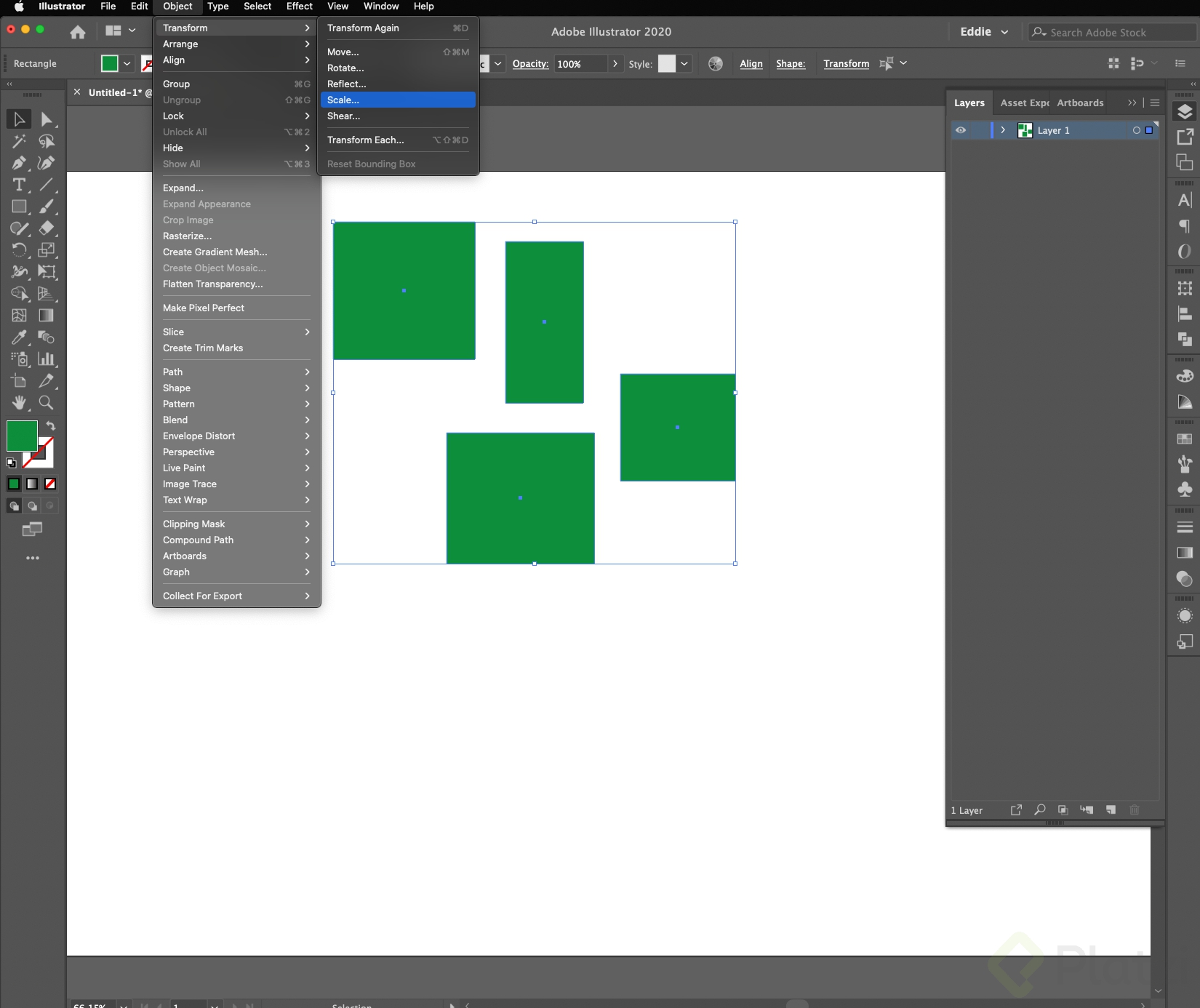Click the Home button
1200x1008 pixels.
pyautogui.click(x=78, y=32)
